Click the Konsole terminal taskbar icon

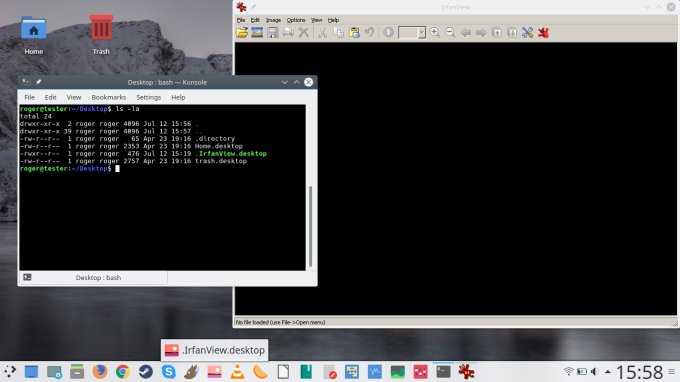point(443,372)
